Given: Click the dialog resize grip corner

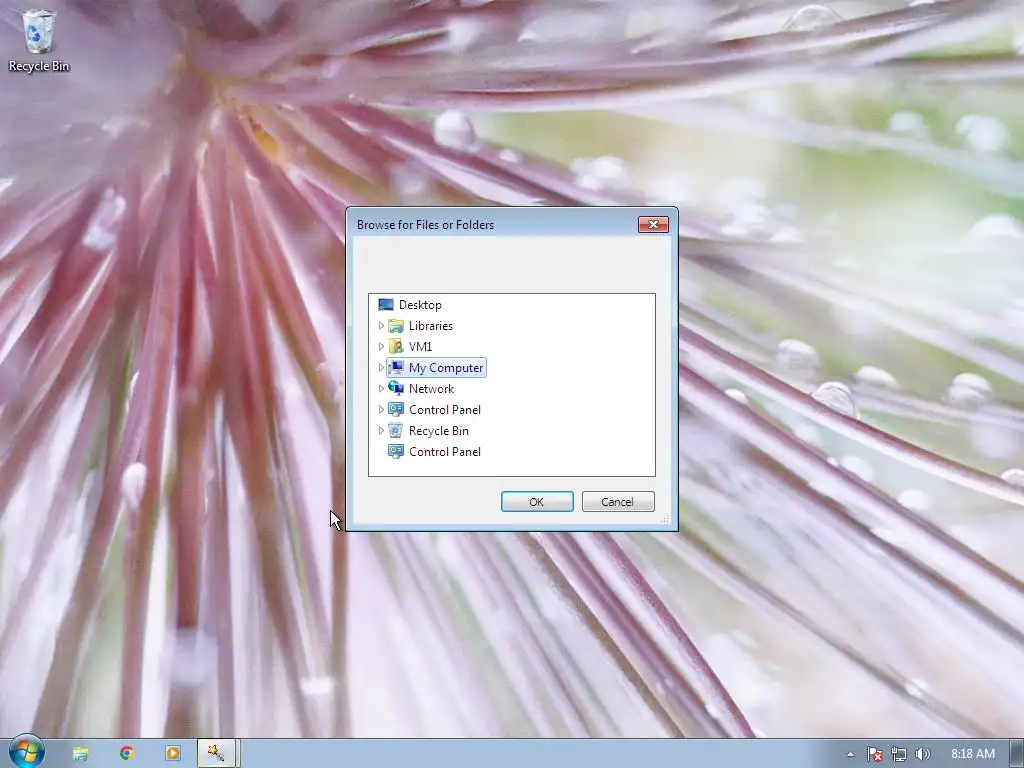Looking at the screenshot, I should pyautogui.click(x=665, y=518).
